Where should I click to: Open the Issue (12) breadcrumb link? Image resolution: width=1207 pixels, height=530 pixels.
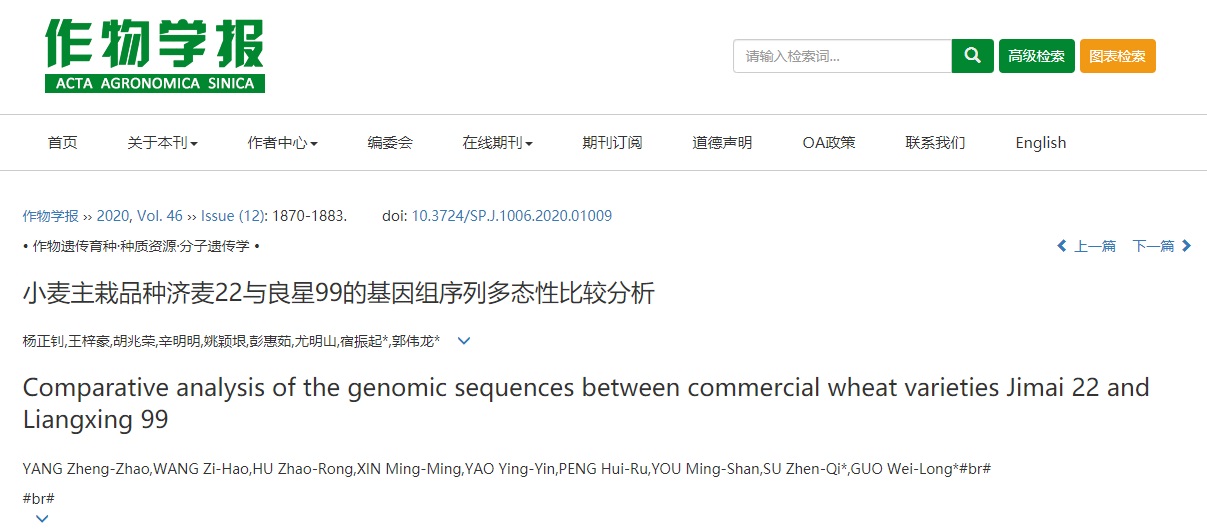click(233, 216)
